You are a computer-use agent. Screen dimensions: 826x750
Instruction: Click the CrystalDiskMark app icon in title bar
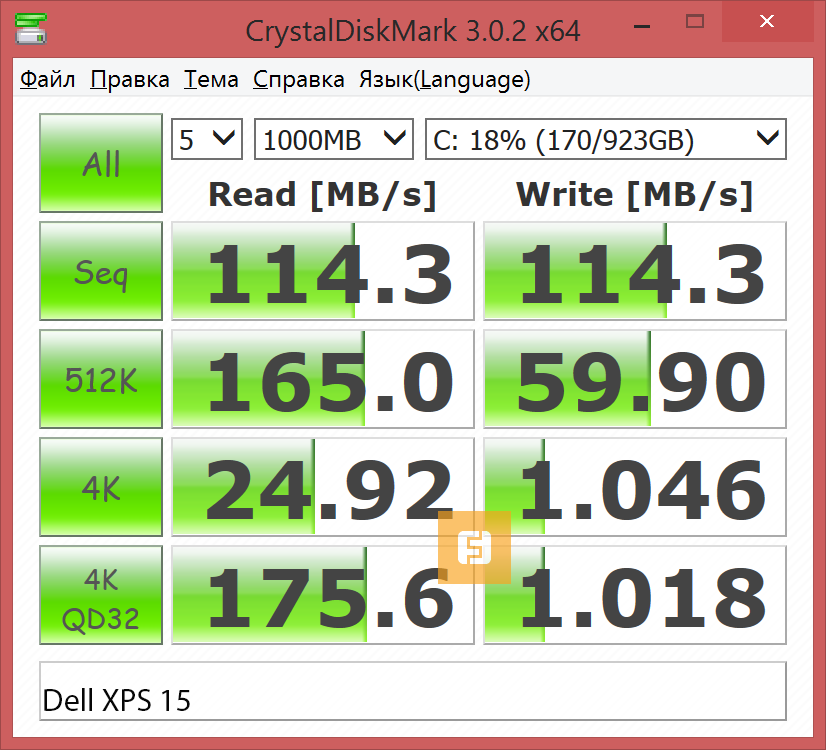(x=30, y=29)
